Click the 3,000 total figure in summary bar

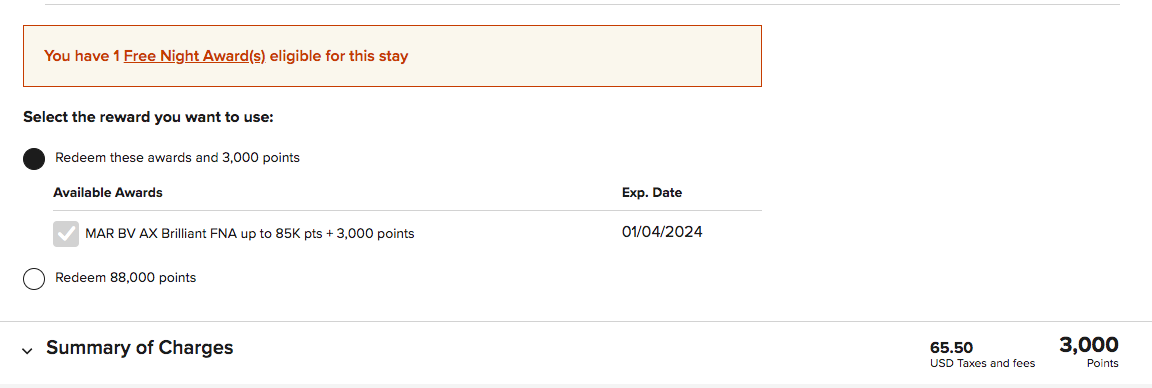tap(1089, 345)
